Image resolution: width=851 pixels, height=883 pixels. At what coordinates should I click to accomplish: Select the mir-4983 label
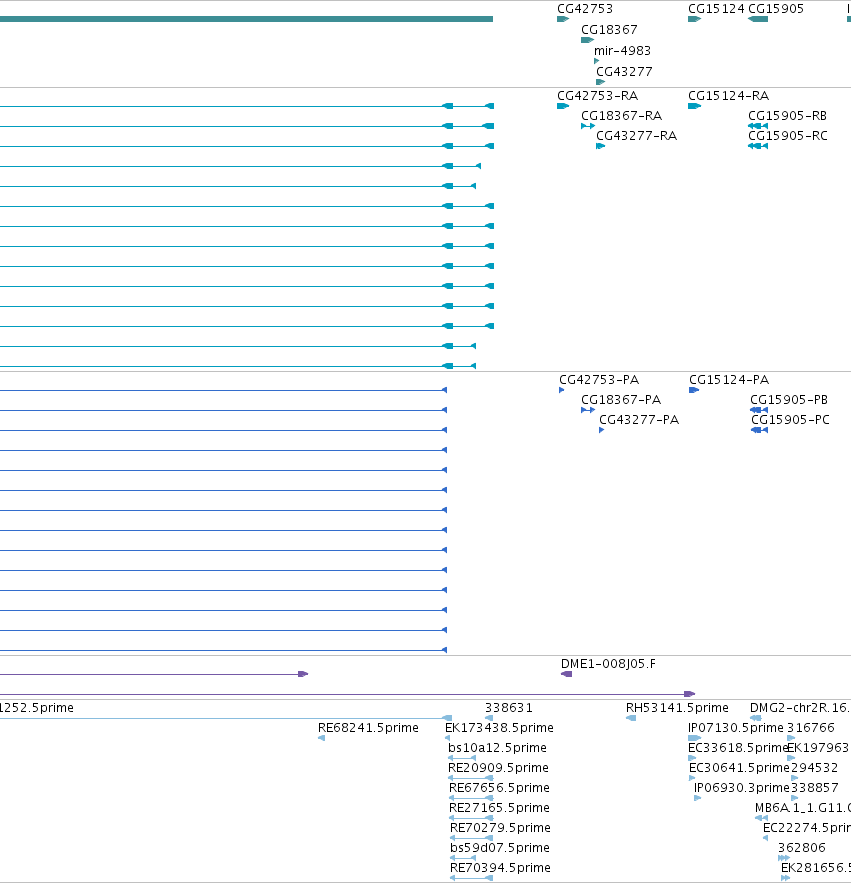622,51
